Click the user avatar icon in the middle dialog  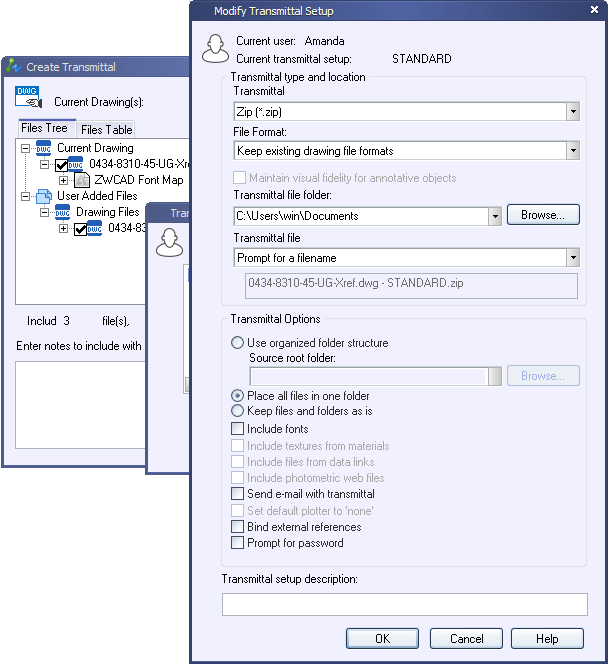click(169, 243)
